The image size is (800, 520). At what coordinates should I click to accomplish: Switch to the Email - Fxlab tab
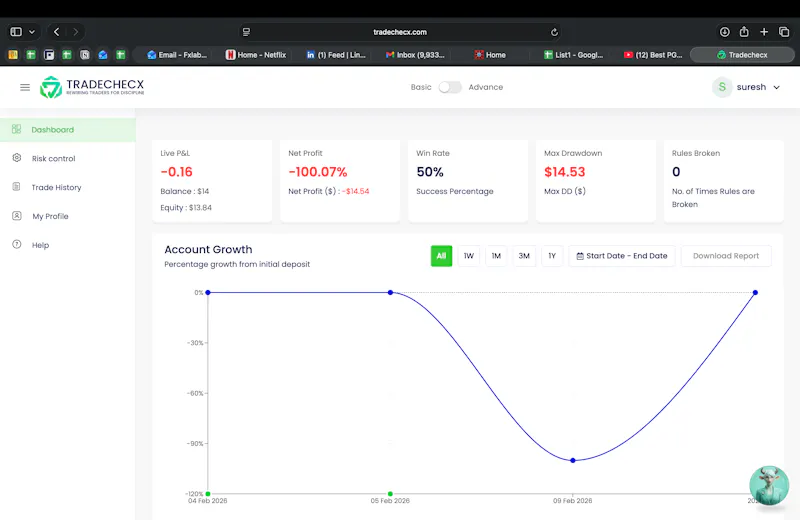177,55
